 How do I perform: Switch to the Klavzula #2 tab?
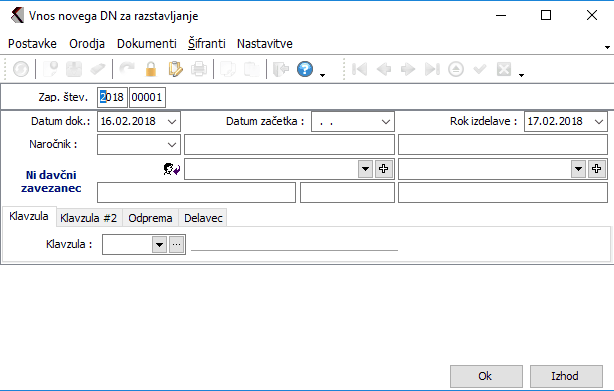coord(89,218)
